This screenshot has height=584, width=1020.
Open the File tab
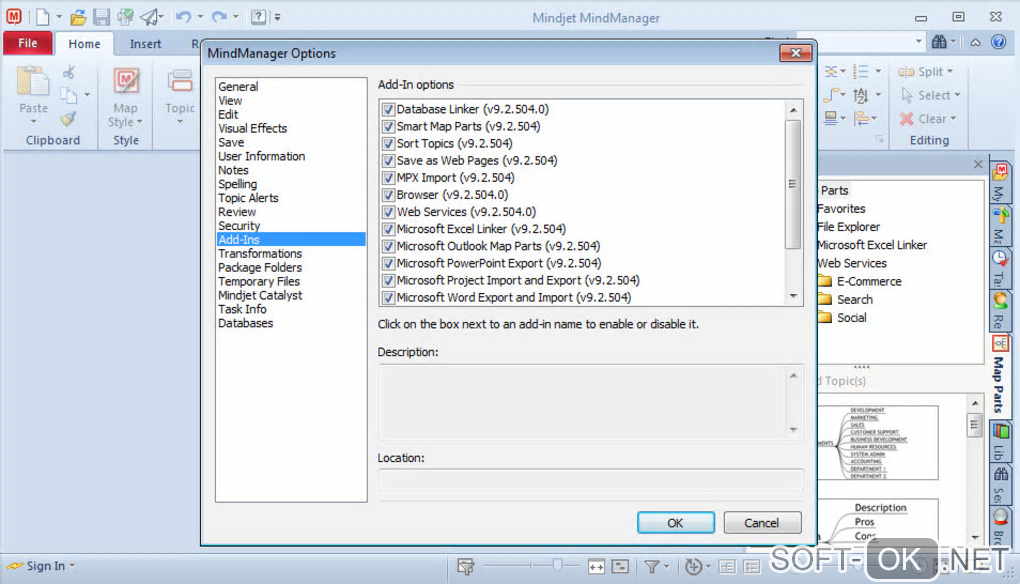point(27,43)
